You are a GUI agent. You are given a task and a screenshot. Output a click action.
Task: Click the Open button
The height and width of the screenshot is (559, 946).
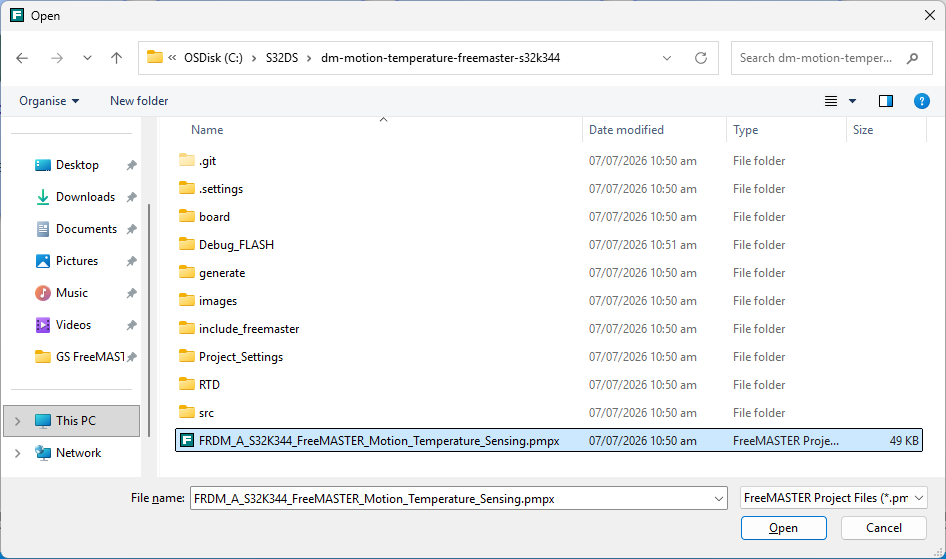pos(783,528)
